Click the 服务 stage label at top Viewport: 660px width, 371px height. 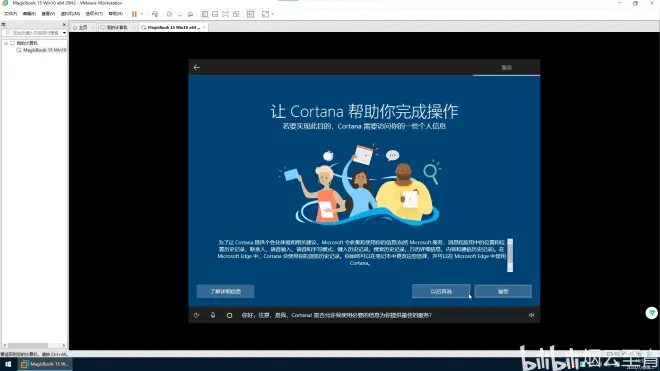point(506,67)
